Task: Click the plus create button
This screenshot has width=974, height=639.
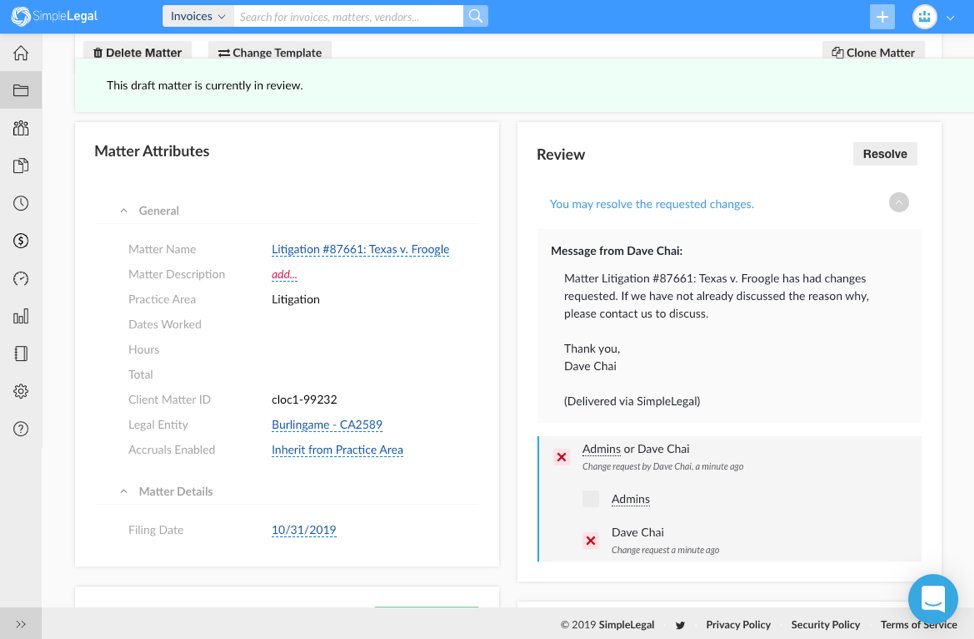Action: tap(882, 17)
